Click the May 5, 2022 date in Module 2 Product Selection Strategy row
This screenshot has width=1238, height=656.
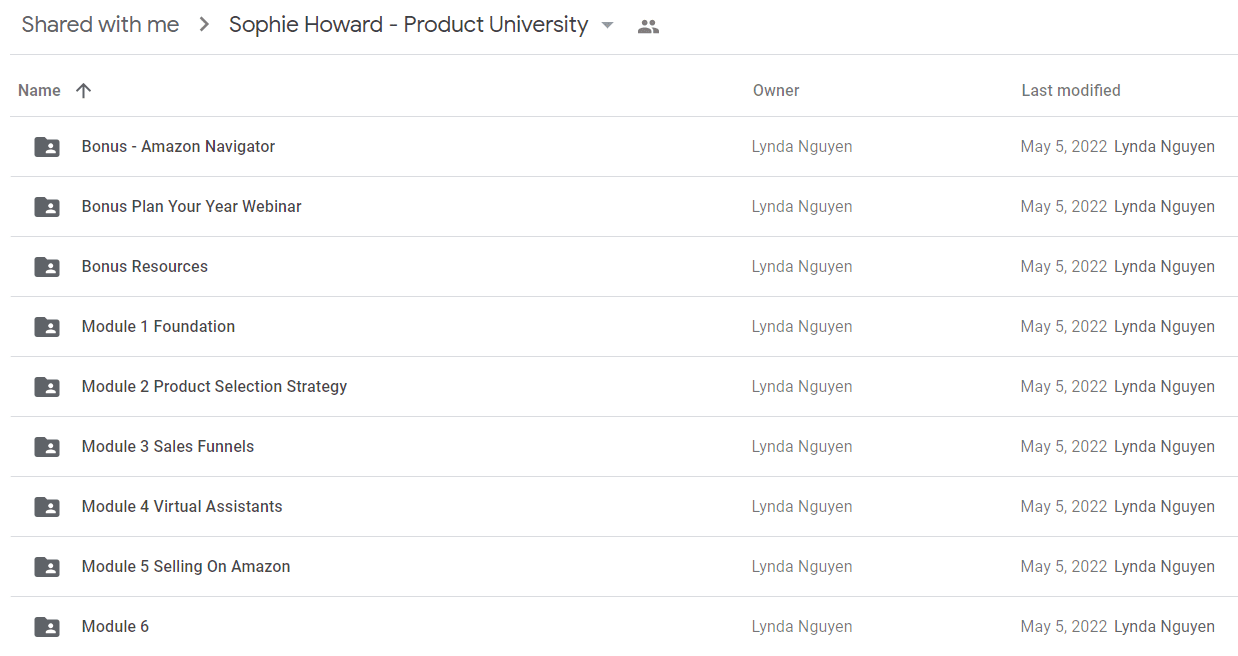coord(1064,387)
